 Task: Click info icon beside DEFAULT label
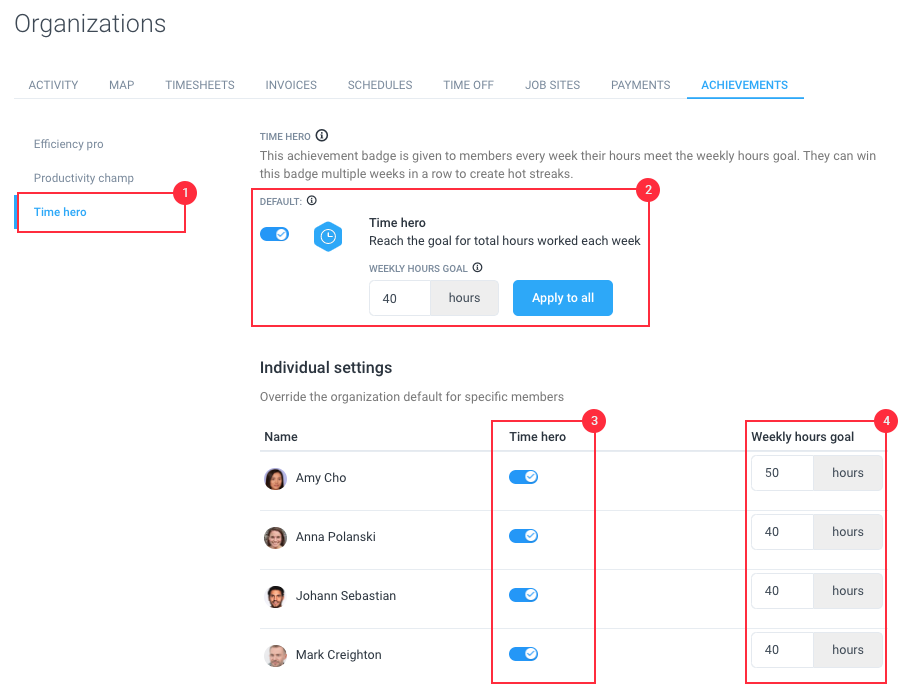click(311, 201)
